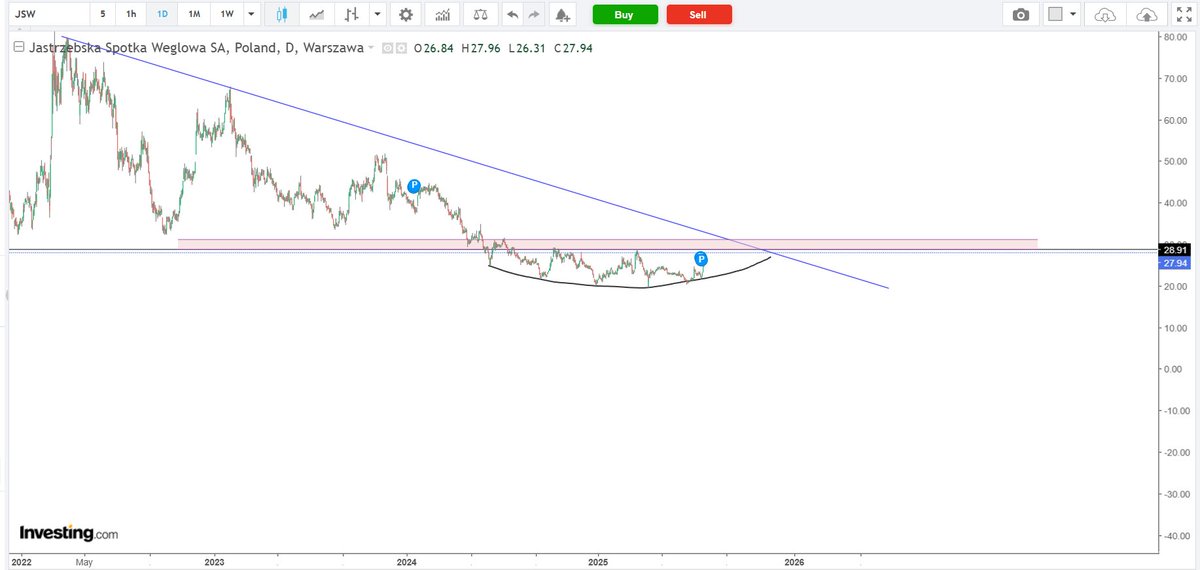The height and width of the screenshot is (570, 1200).
Task: Toggle fullscreen mode with the arrows icon
Action: point(1183,15)
